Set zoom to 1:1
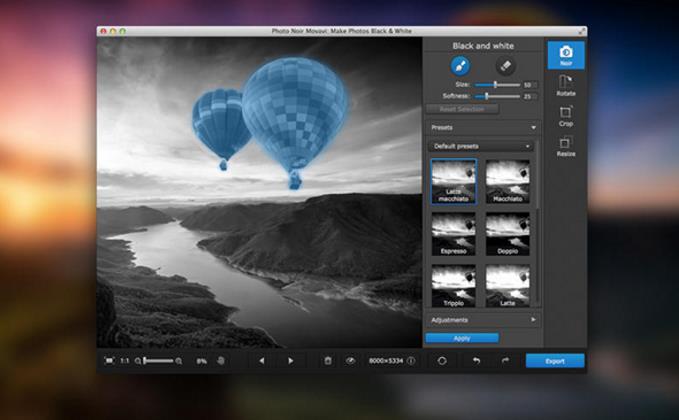 tap(125, 361)
